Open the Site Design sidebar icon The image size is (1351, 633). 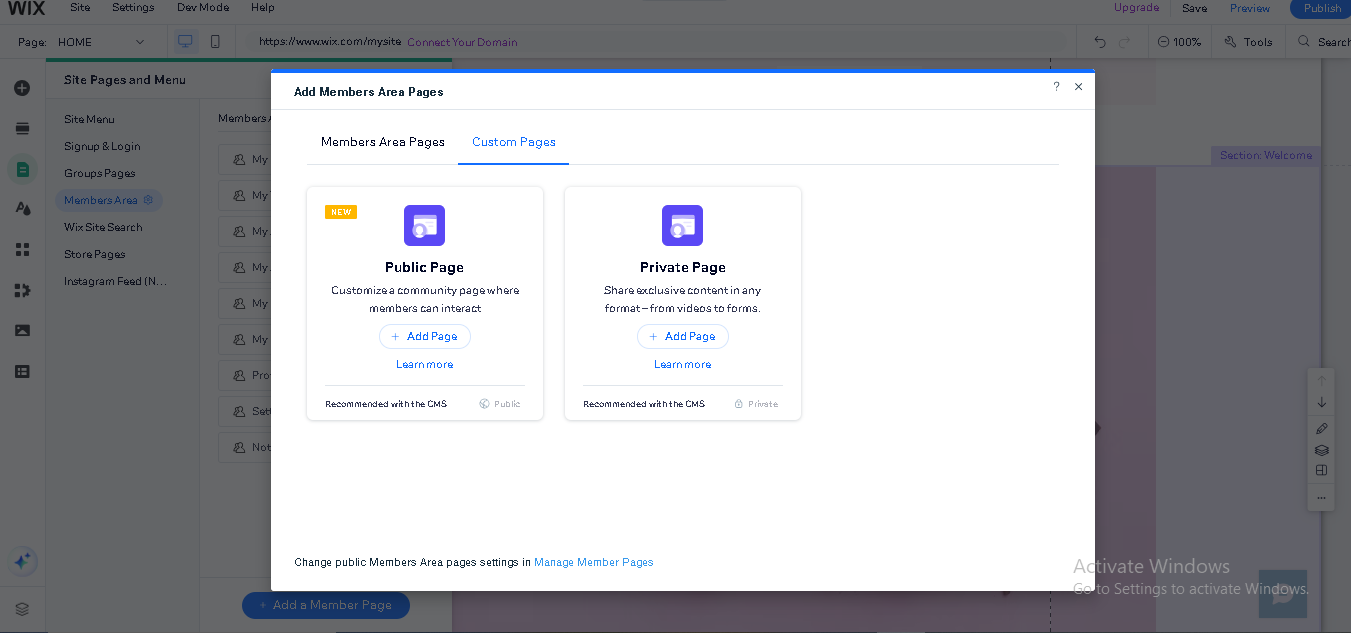(x=22, y=209)
